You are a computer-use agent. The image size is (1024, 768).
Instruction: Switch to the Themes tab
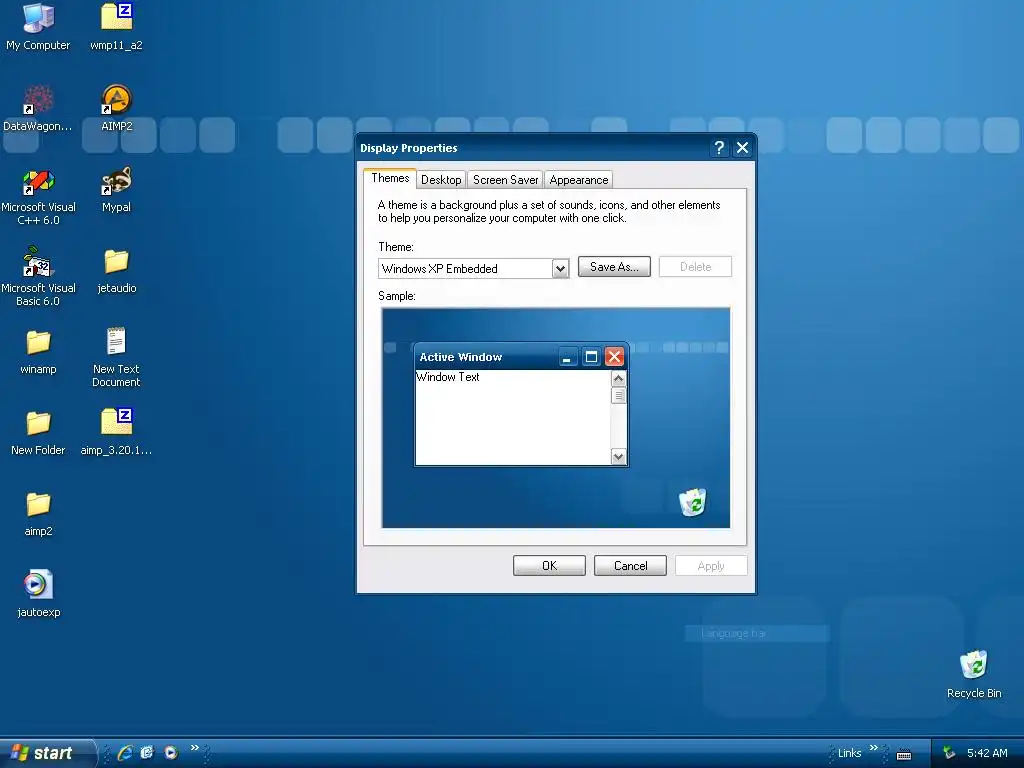(390, 178)
